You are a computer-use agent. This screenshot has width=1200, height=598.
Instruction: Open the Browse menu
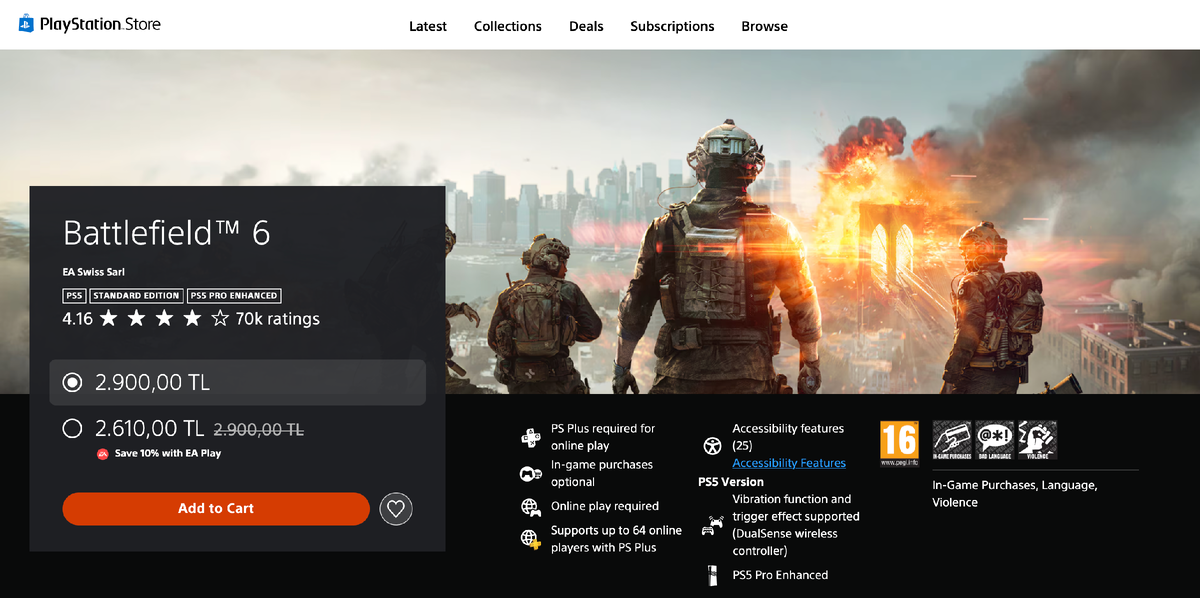[x=764, y=26]
